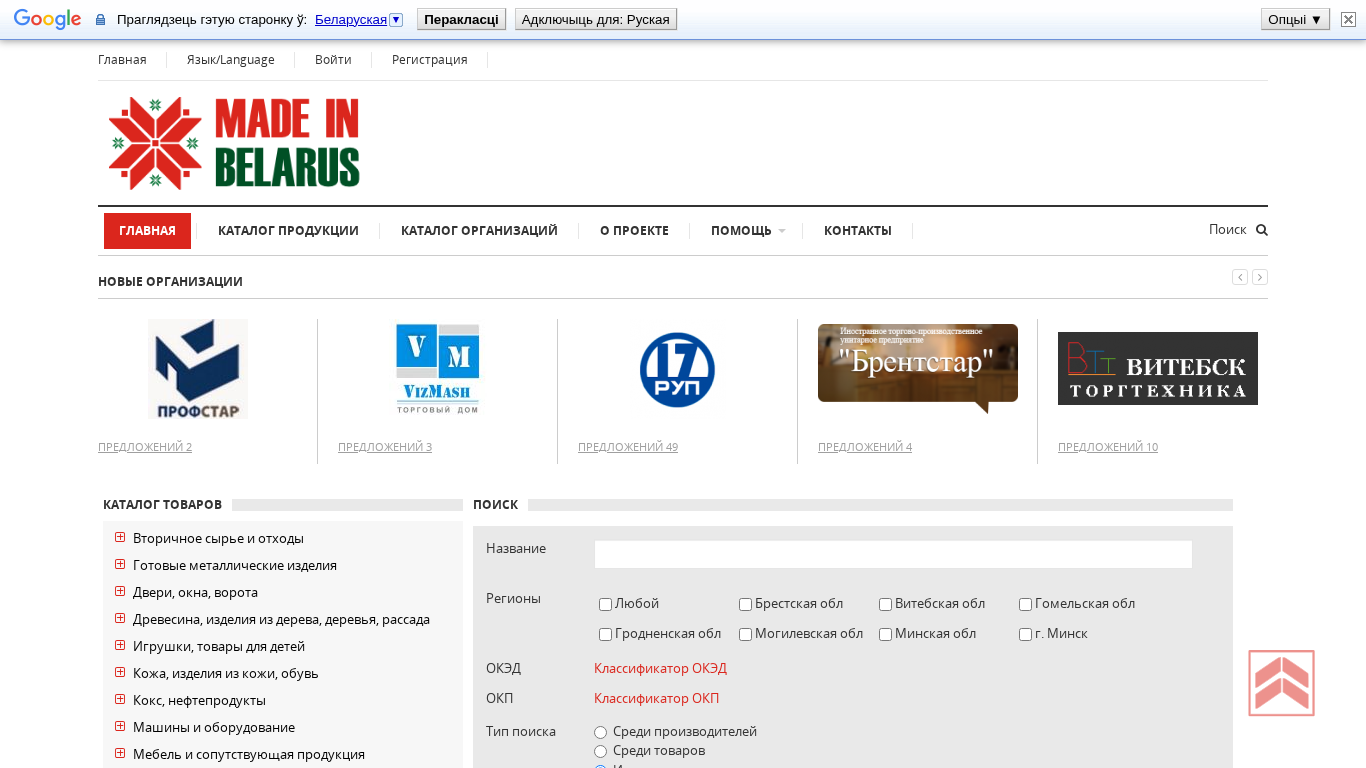The image size is (1366, 768).
Task: Open Предложений 10 link
Action: click(1108, 447)
